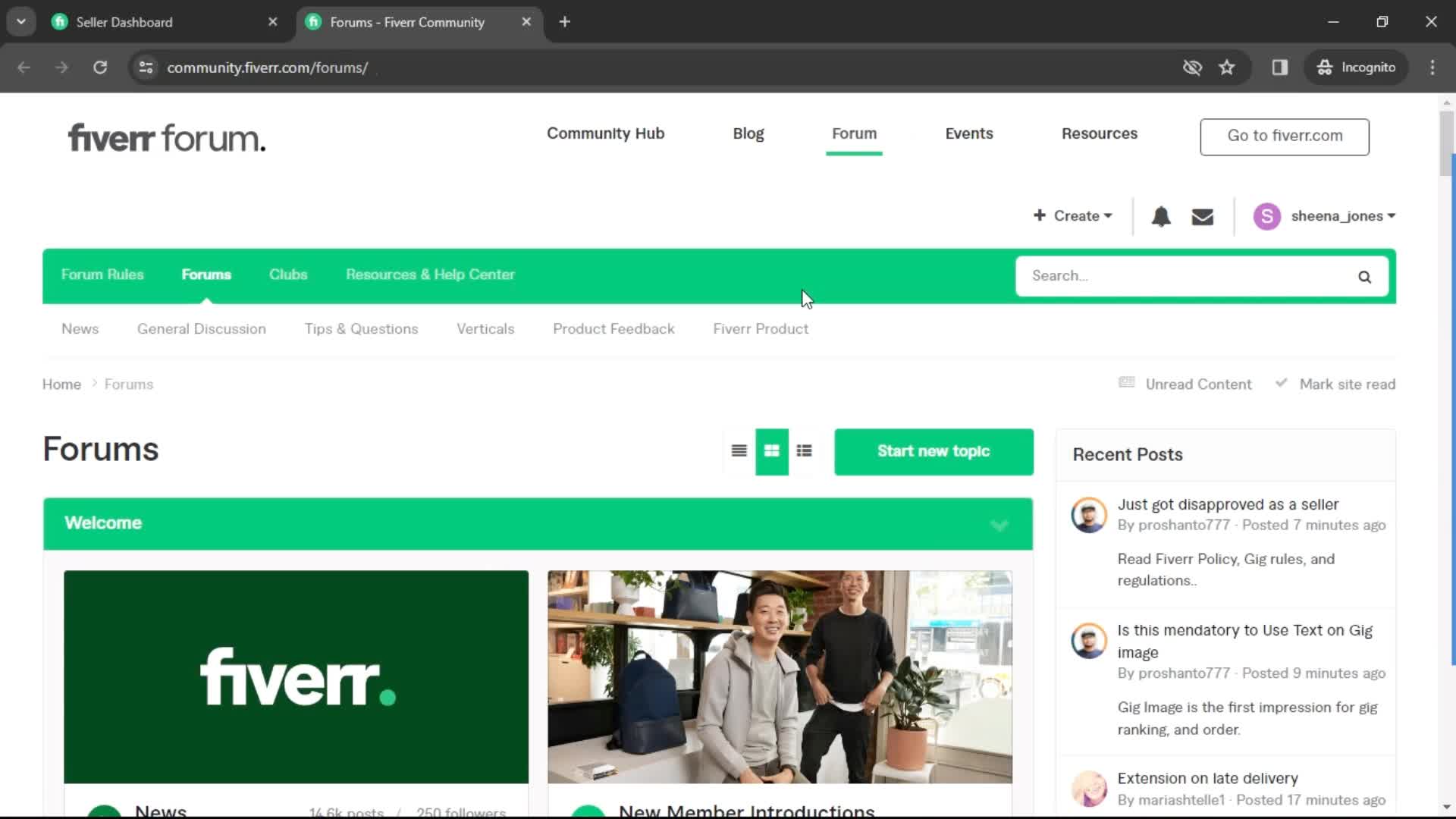Open the News sub-navigation link
1456x819 pixels.
80,329
